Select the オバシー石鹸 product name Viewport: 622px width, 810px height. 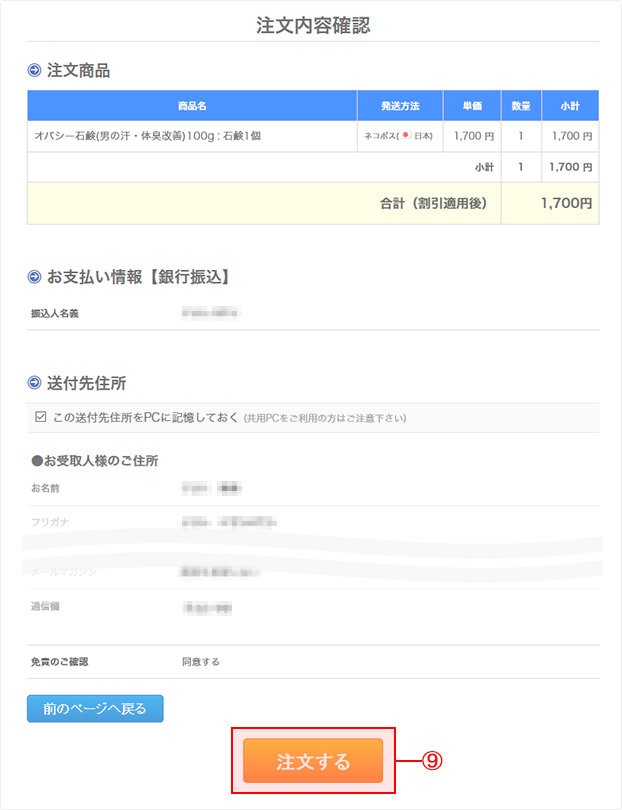(148, 135)
